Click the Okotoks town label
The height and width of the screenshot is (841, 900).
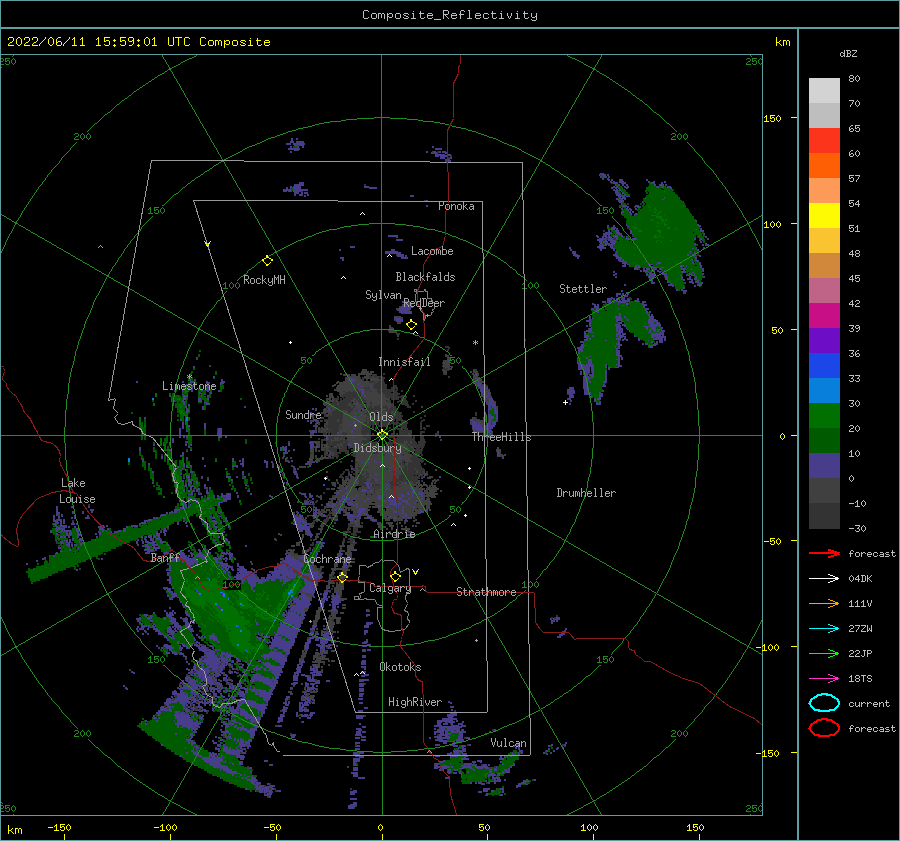click(400, 667)
